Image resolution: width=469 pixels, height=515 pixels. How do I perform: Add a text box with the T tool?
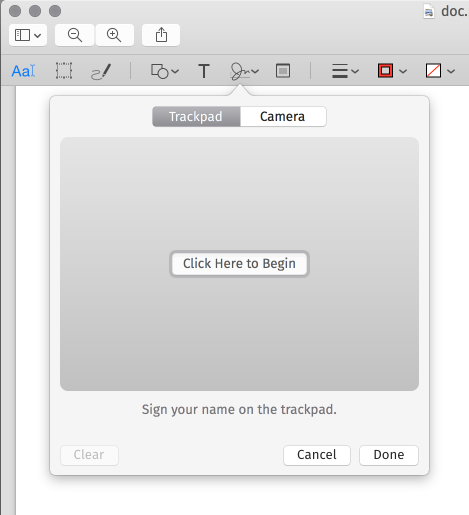(x=204, y=71)
